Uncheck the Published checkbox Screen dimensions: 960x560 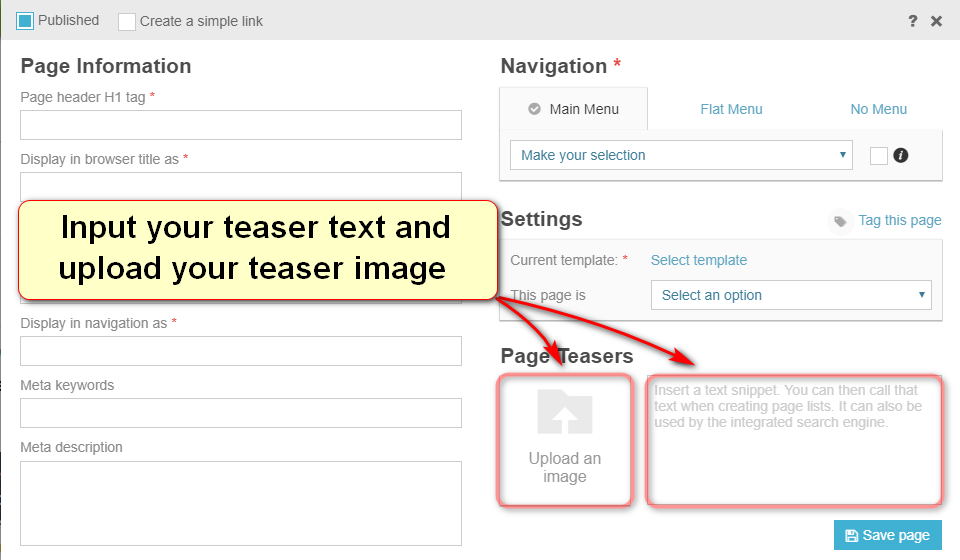[25, 21]
